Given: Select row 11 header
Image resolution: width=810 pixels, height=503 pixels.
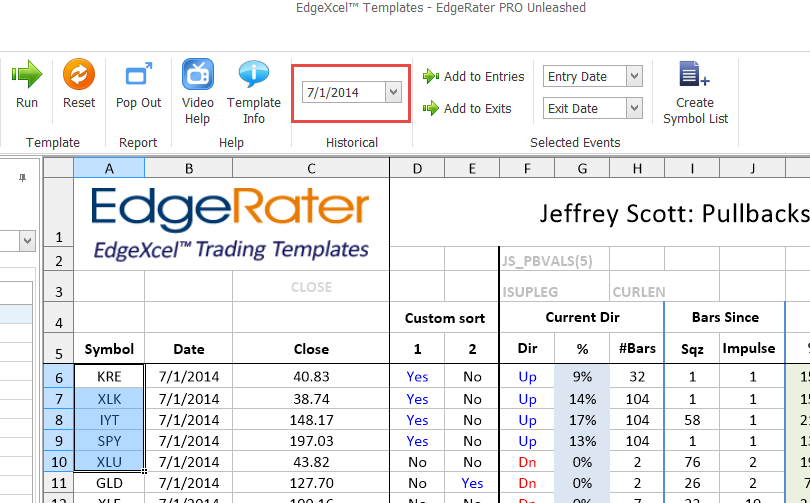Looking at the screenshot, I should coord(58,483).
